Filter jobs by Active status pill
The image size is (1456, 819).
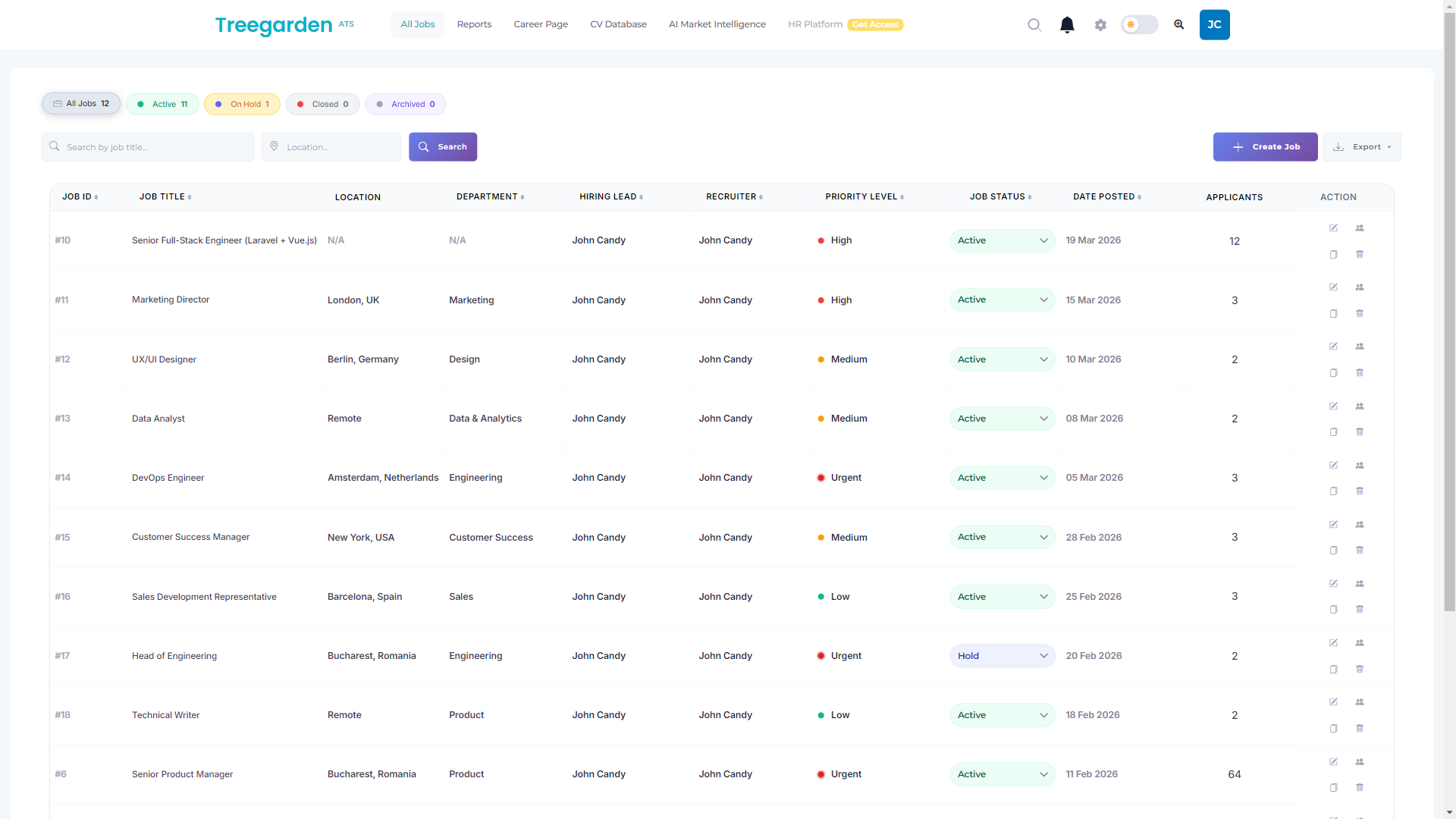point(162,104)
